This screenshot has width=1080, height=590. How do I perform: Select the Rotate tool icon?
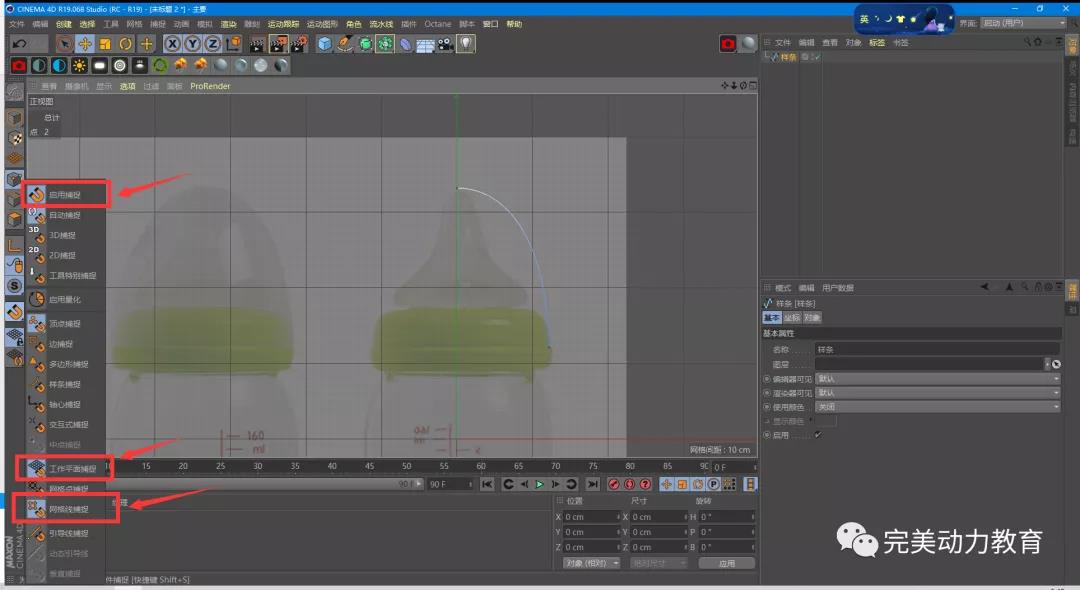pyautogui.click(x=126, y=44)
